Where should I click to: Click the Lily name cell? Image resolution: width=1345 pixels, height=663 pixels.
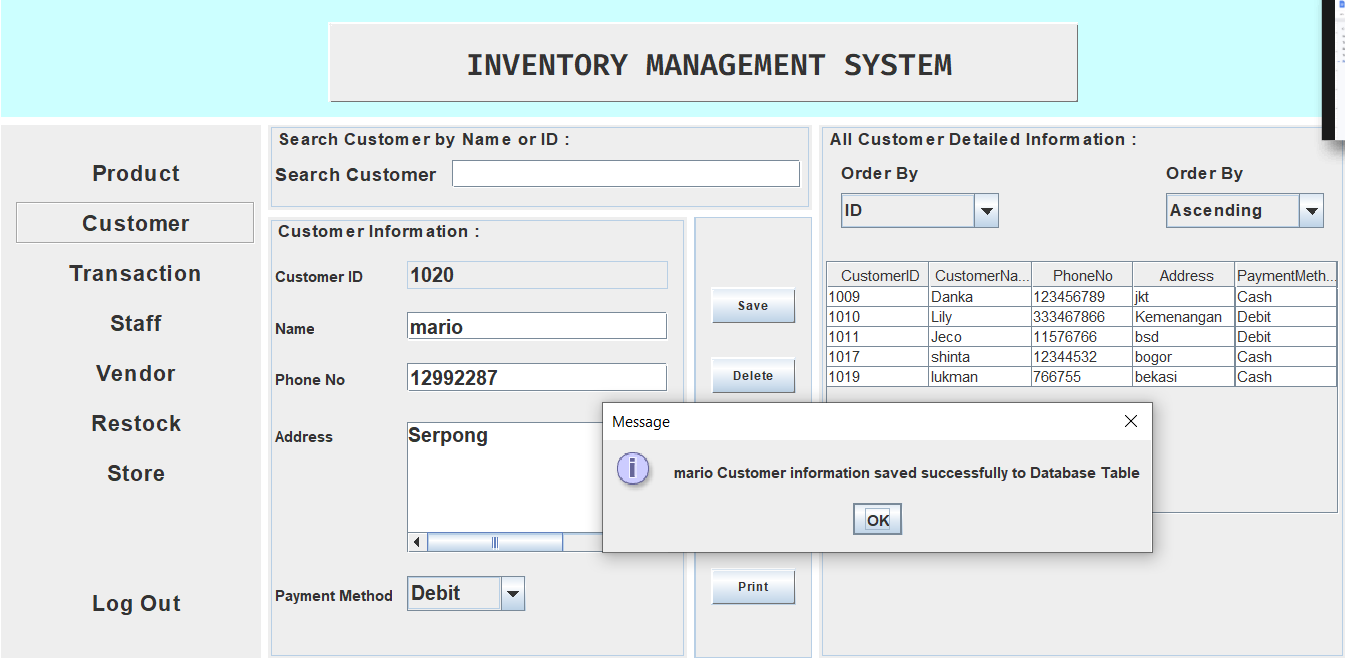[980, 317]
